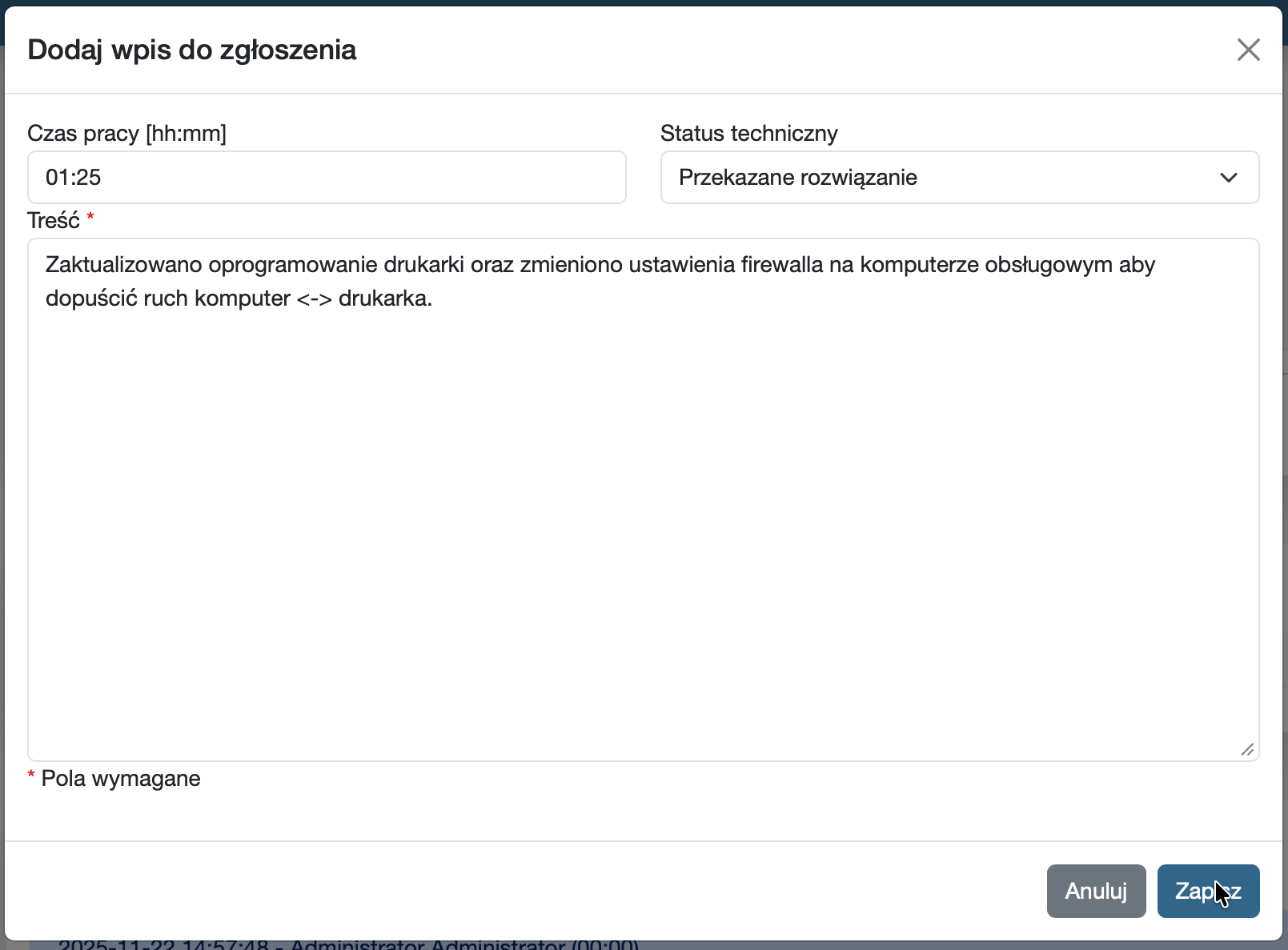Viewport: 1288px width, 950px height.
Task: Click the word firewalla in the content
Action: tap(781, 265)
